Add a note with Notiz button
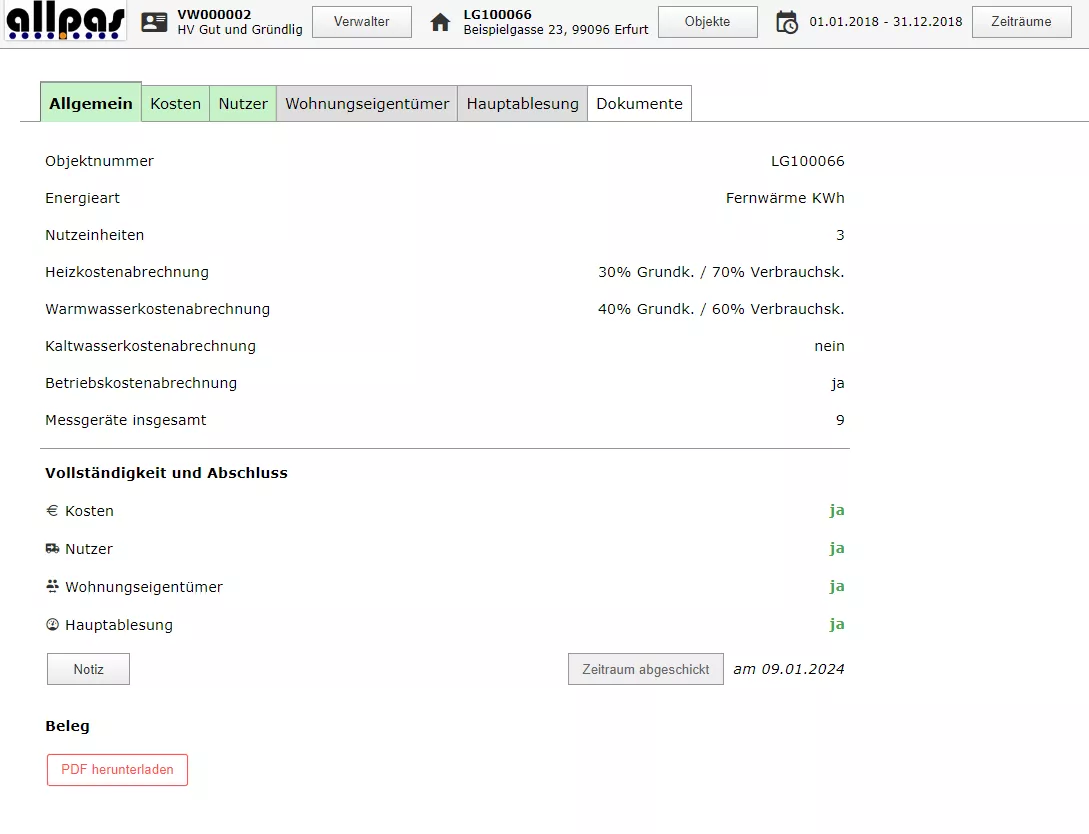This screenshot has width=1089, height=834. pyautogui.click(x=88, y=670)
